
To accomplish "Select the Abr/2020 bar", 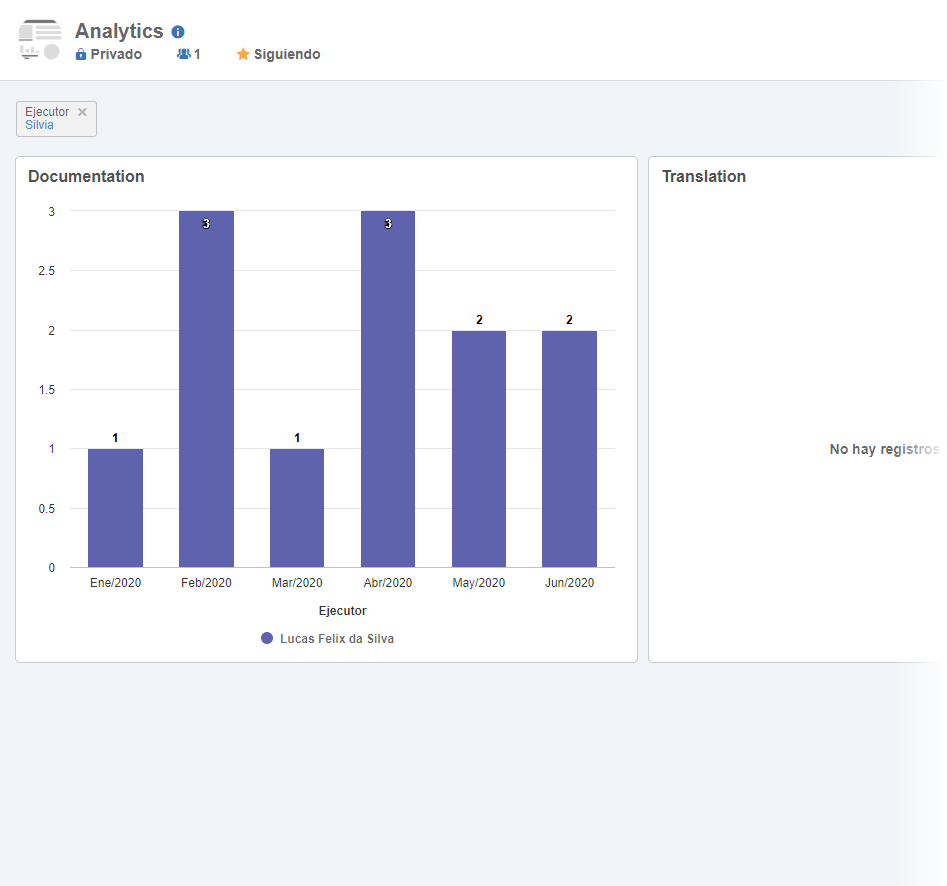I will click(x=388, y=389).
